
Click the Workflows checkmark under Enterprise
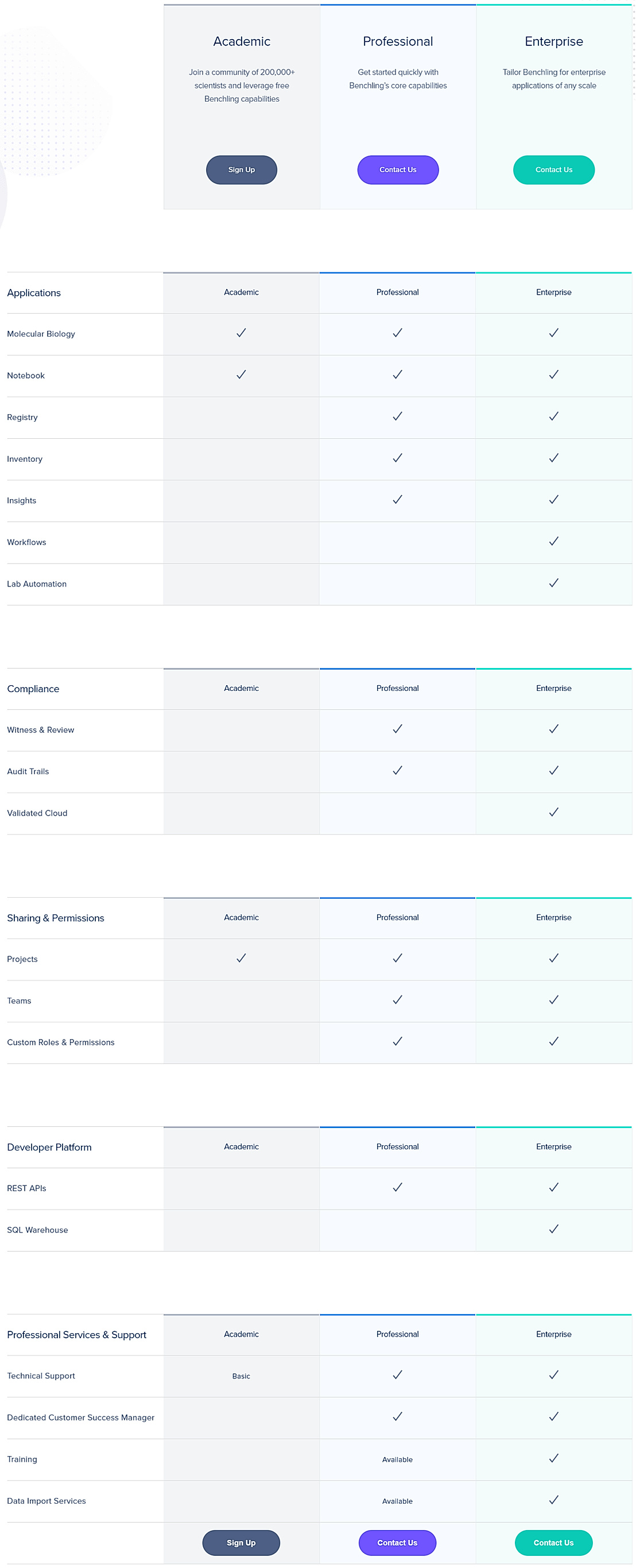(553, 541)
